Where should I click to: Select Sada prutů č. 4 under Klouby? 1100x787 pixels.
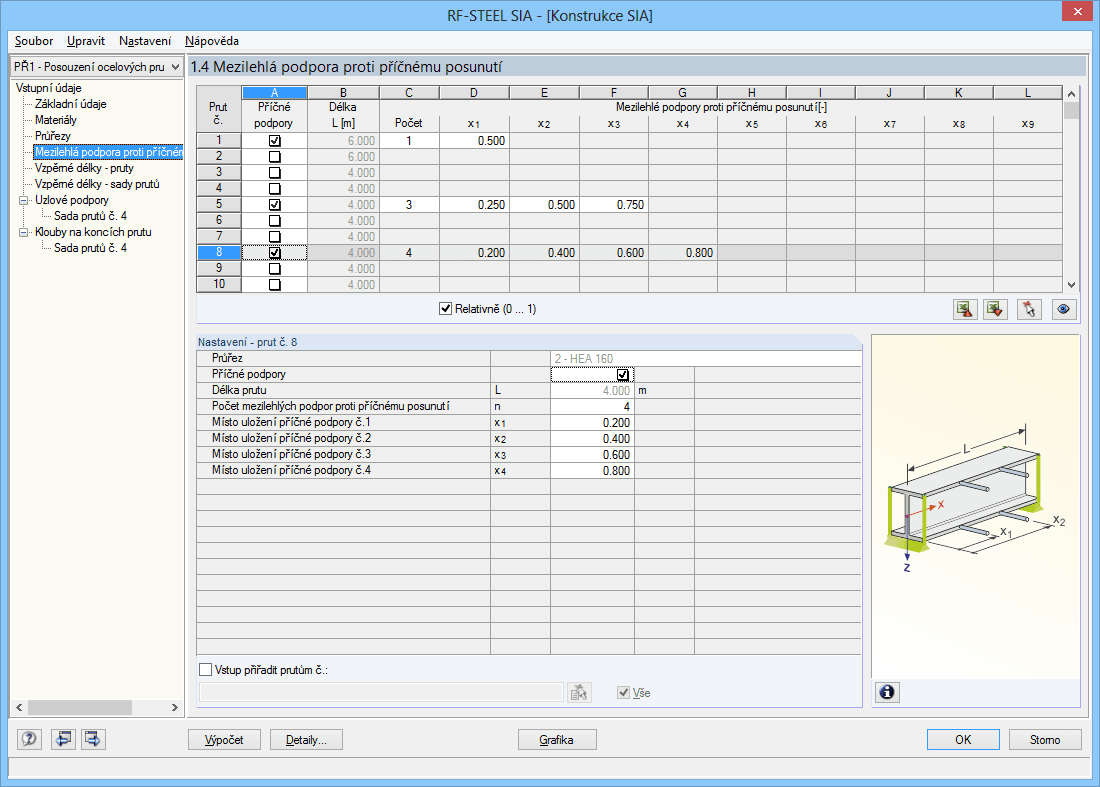pos(90,248)
